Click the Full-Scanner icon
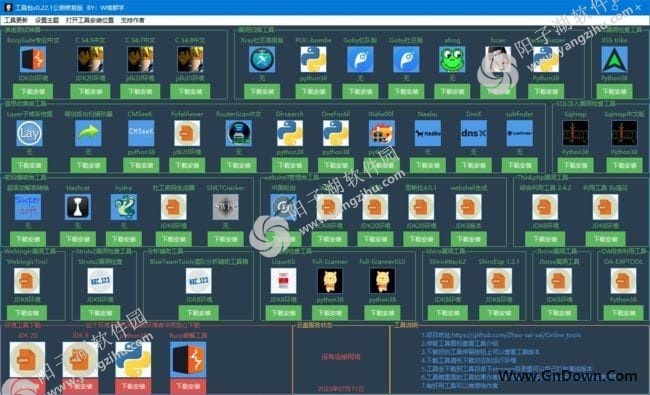This screenshot has width=650, height=395. 330,281
